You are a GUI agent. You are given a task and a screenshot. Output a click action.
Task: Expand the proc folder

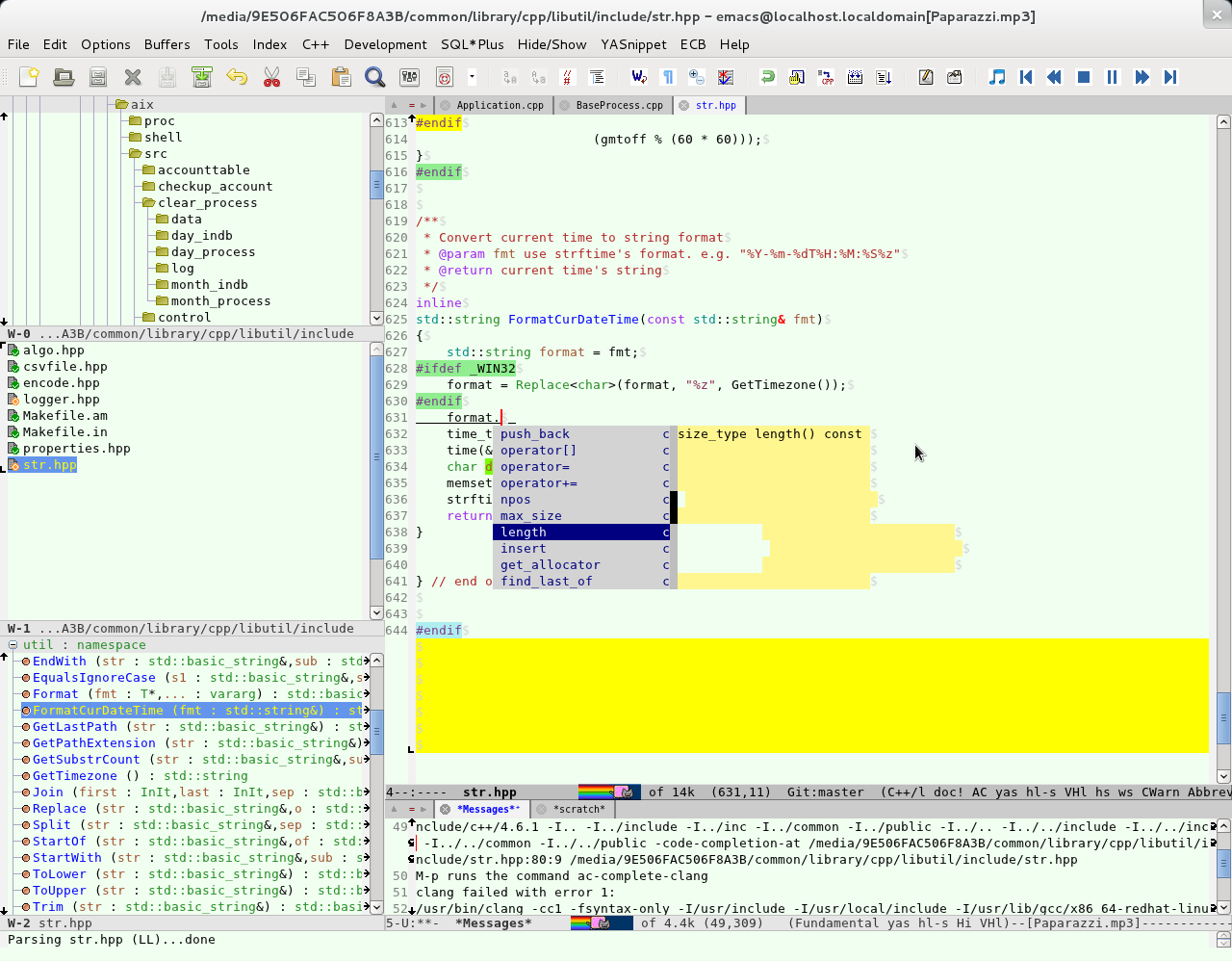(x=135, y=120)
